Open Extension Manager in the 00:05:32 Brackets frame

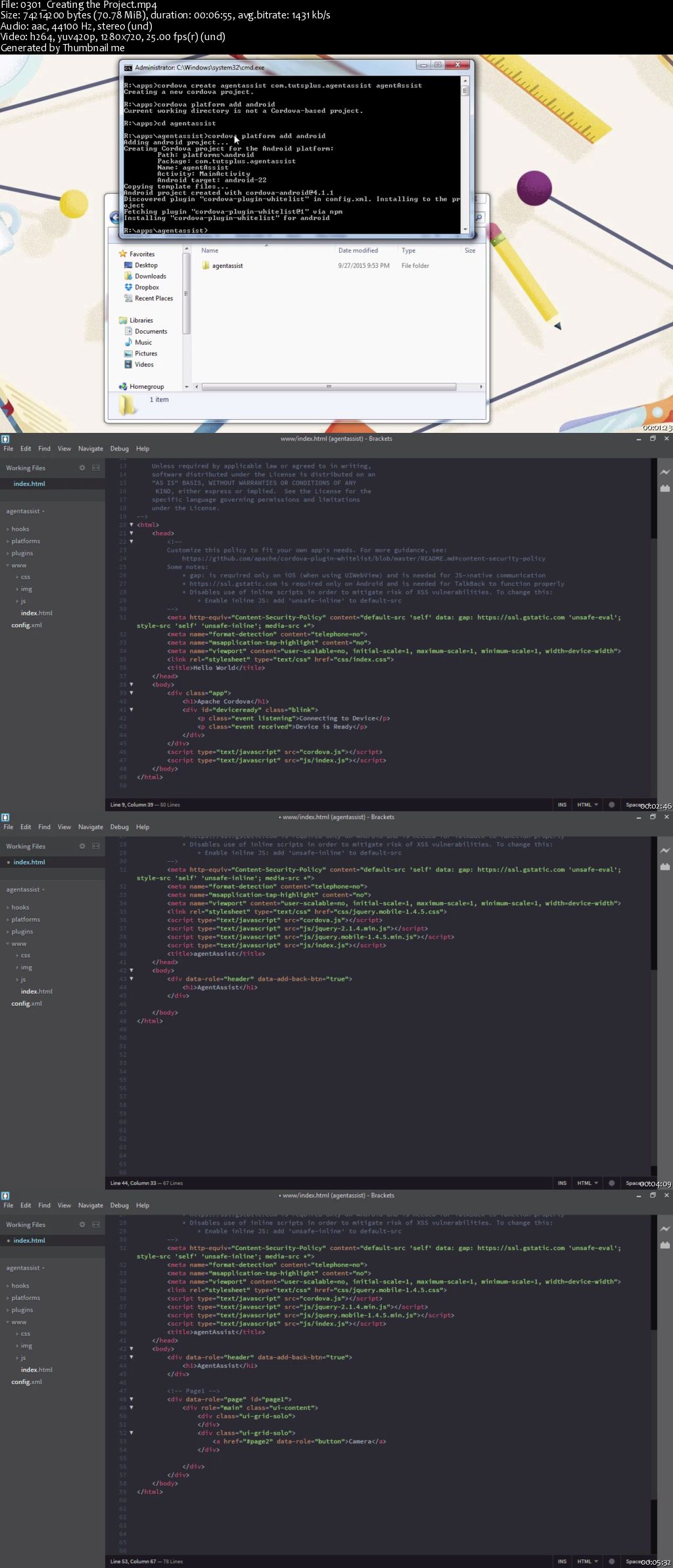(x=665, y=1245)
